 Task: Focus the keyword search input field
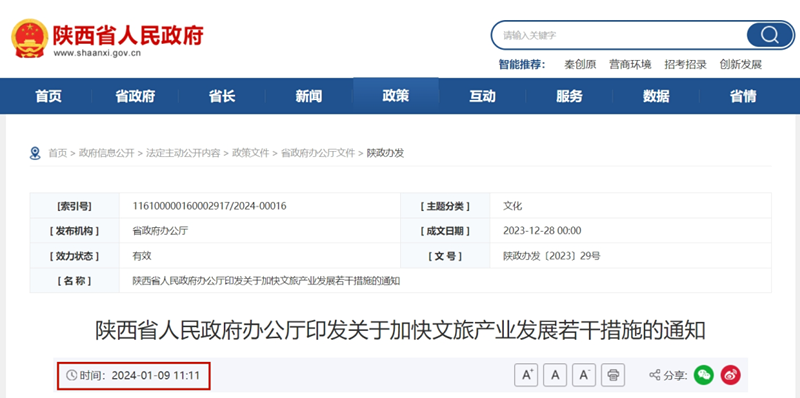[619, 35]
